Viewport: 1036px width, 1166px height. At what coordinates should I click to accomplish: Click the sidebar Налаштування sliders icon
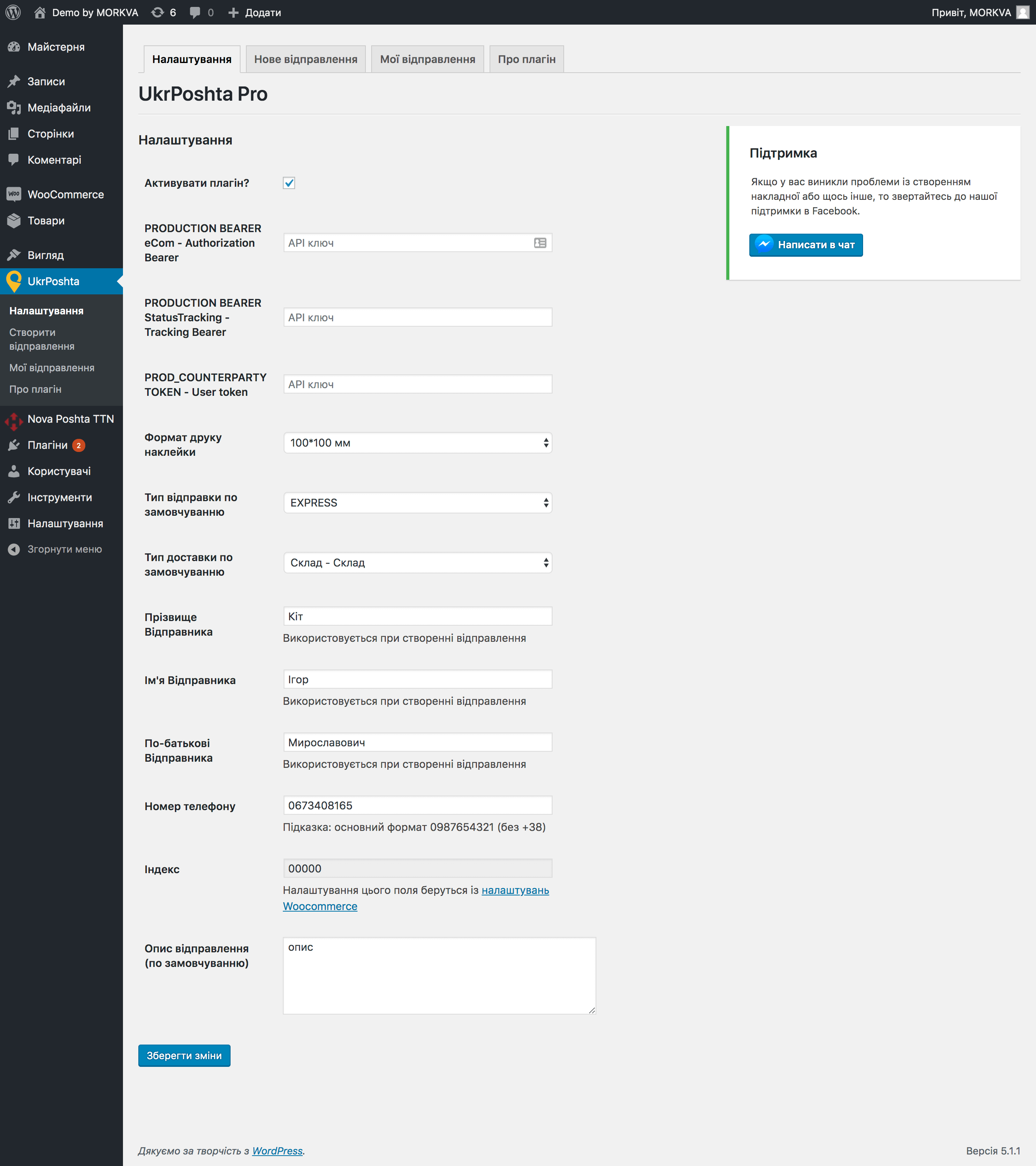coord(14,523)
